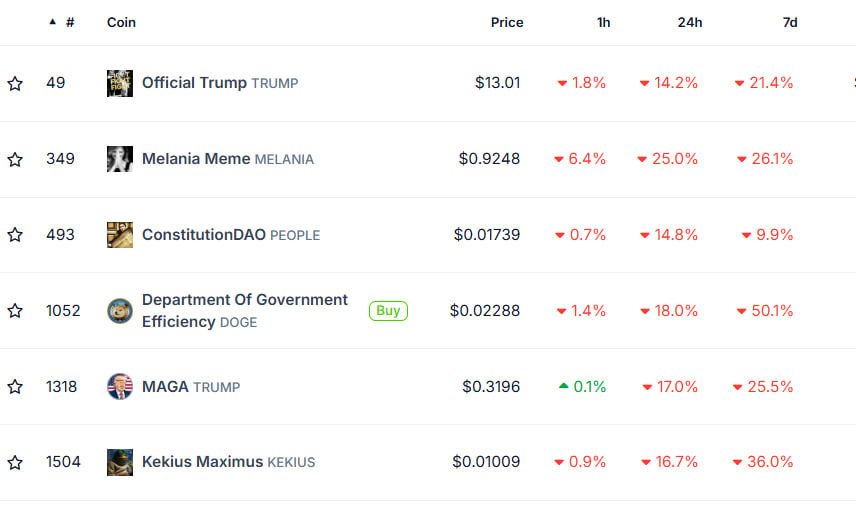Click the MAGA TRUMP coin avatar
The width and height of the screenshot is (856, 513).
(x=120, y=386)
